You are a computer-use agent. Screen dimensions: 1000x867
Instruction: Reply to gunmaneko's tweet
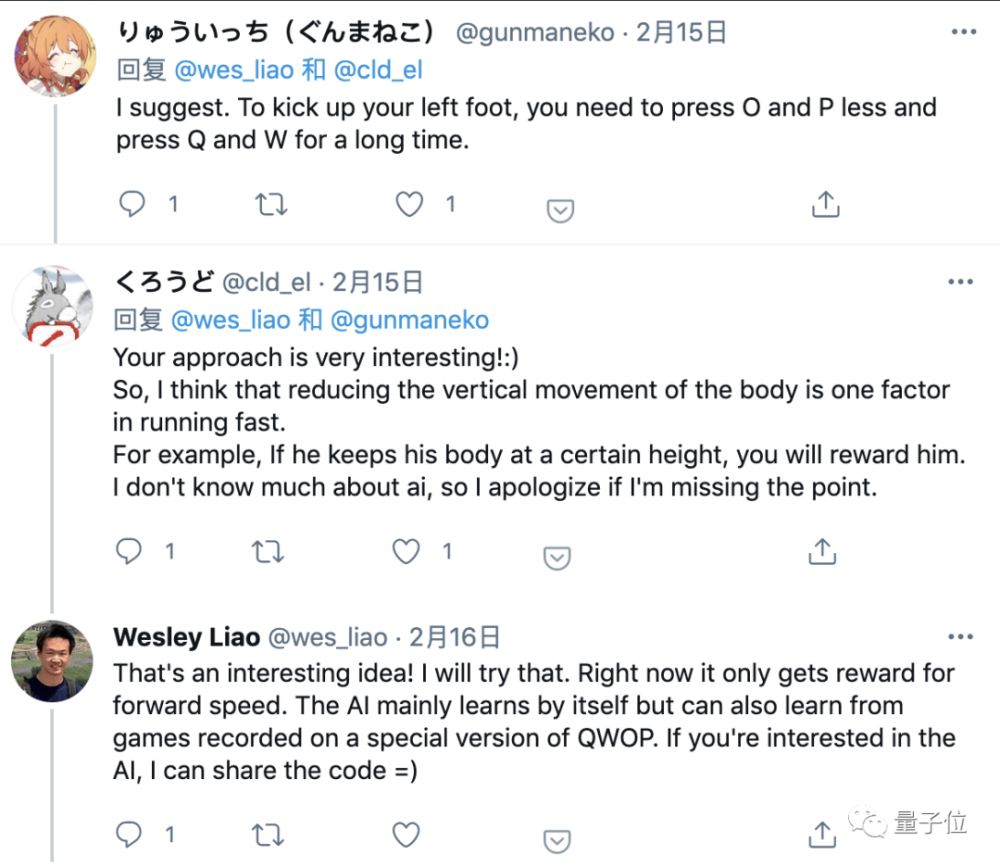132,204
